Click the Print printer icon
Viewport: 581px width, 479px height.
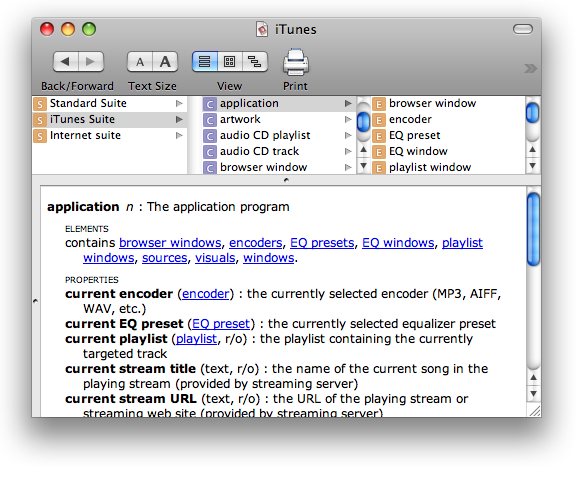click(296, 61)
